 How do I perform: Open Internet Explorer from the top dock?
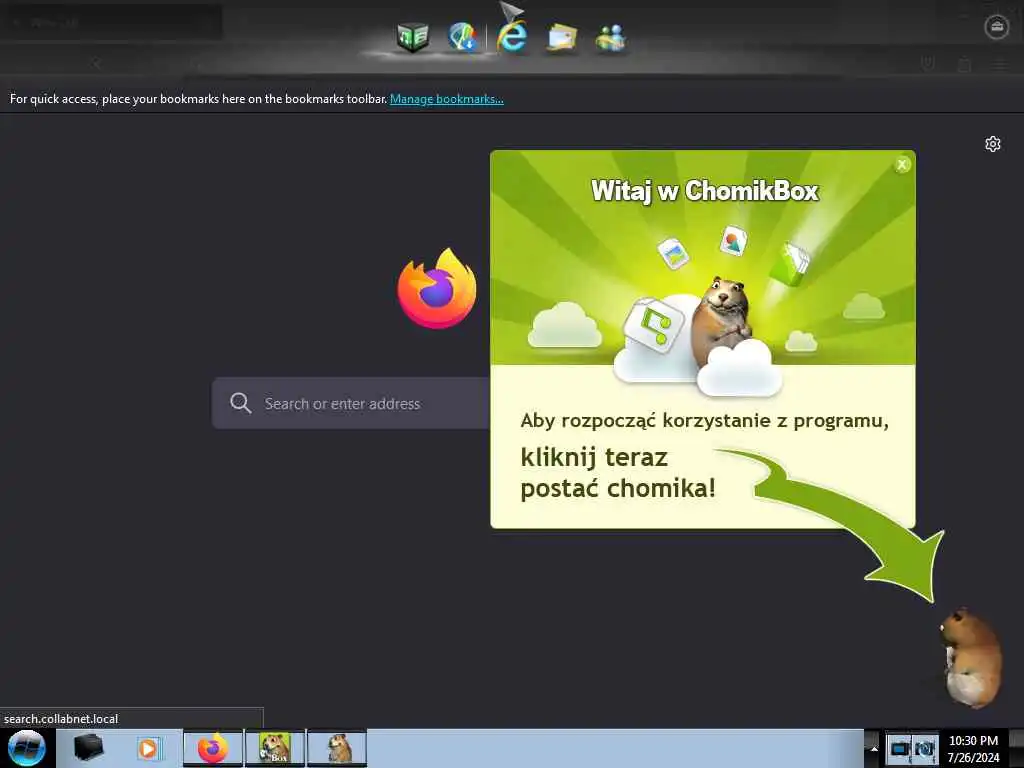(512, 35)
